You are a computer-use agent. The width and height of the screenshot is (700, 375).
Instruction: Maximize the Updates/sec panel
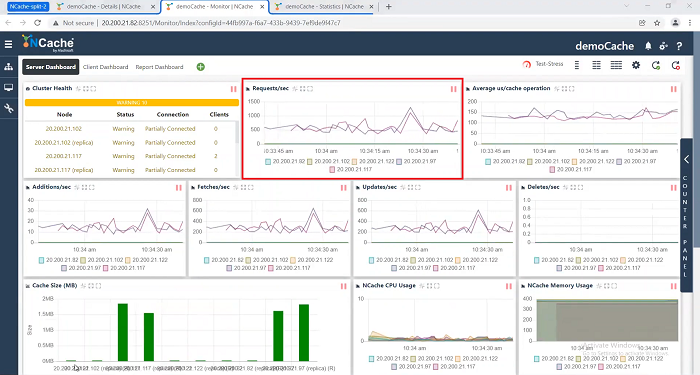click(418, 187)
